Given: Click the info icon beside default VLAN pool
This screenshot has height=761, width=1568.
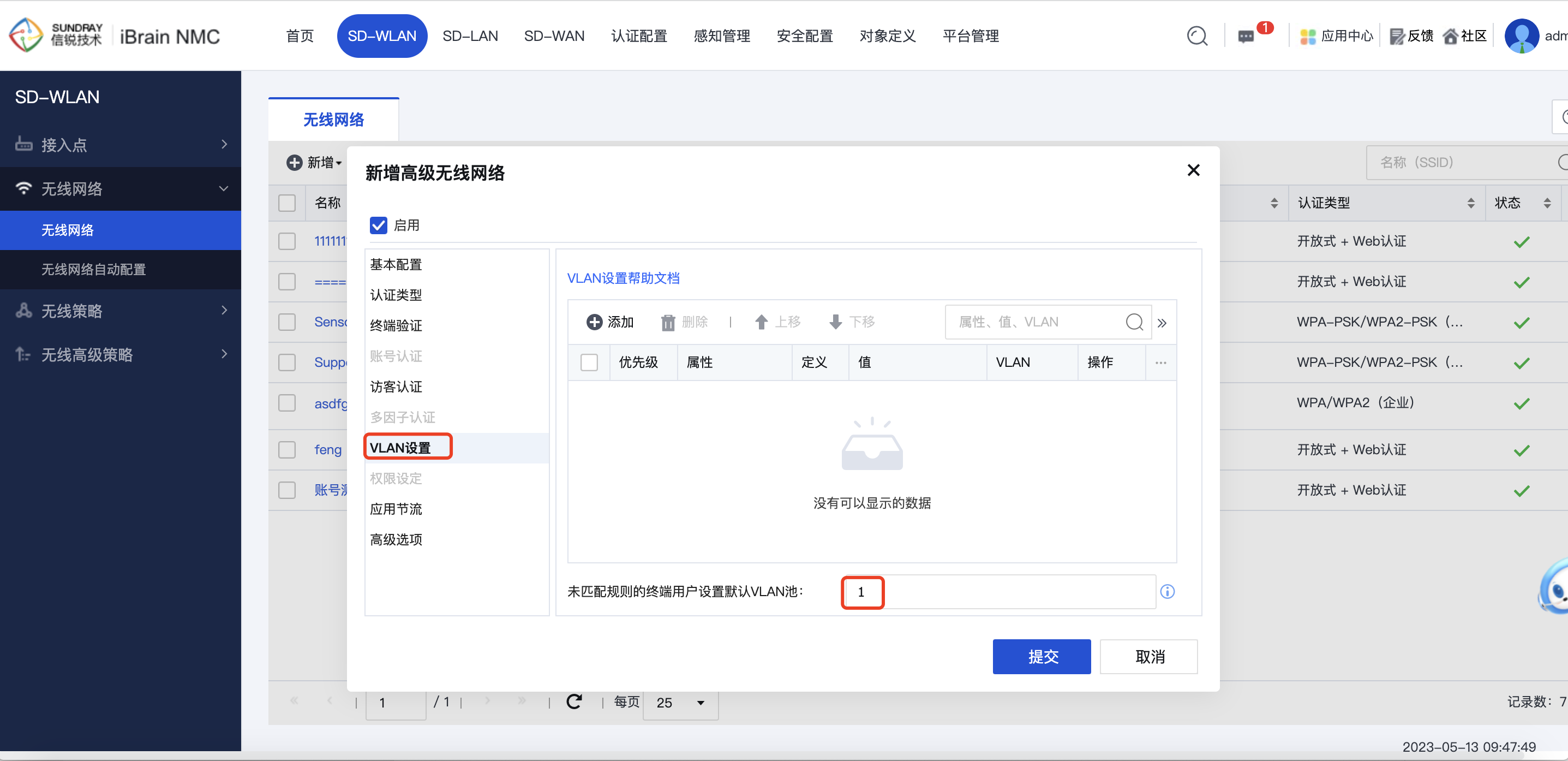Looking at the screenshot, I should pyautogui.click(x=1167, y=592).
